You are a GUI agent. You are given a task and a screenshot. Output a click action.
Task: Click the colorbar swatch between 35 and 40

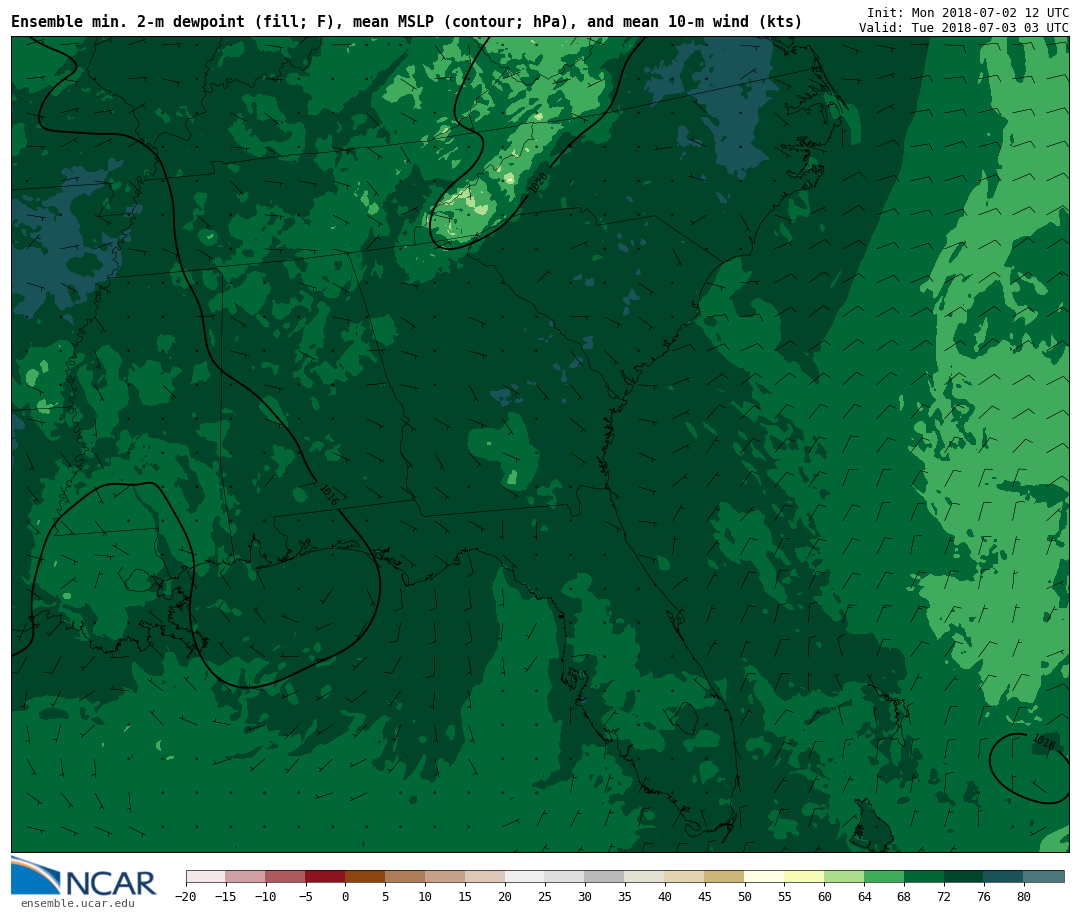645,877
